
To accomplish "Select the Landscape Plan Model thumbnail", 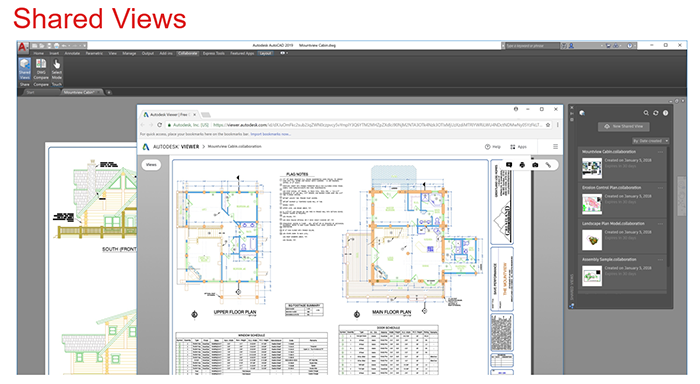I will [x=592, y=240].
